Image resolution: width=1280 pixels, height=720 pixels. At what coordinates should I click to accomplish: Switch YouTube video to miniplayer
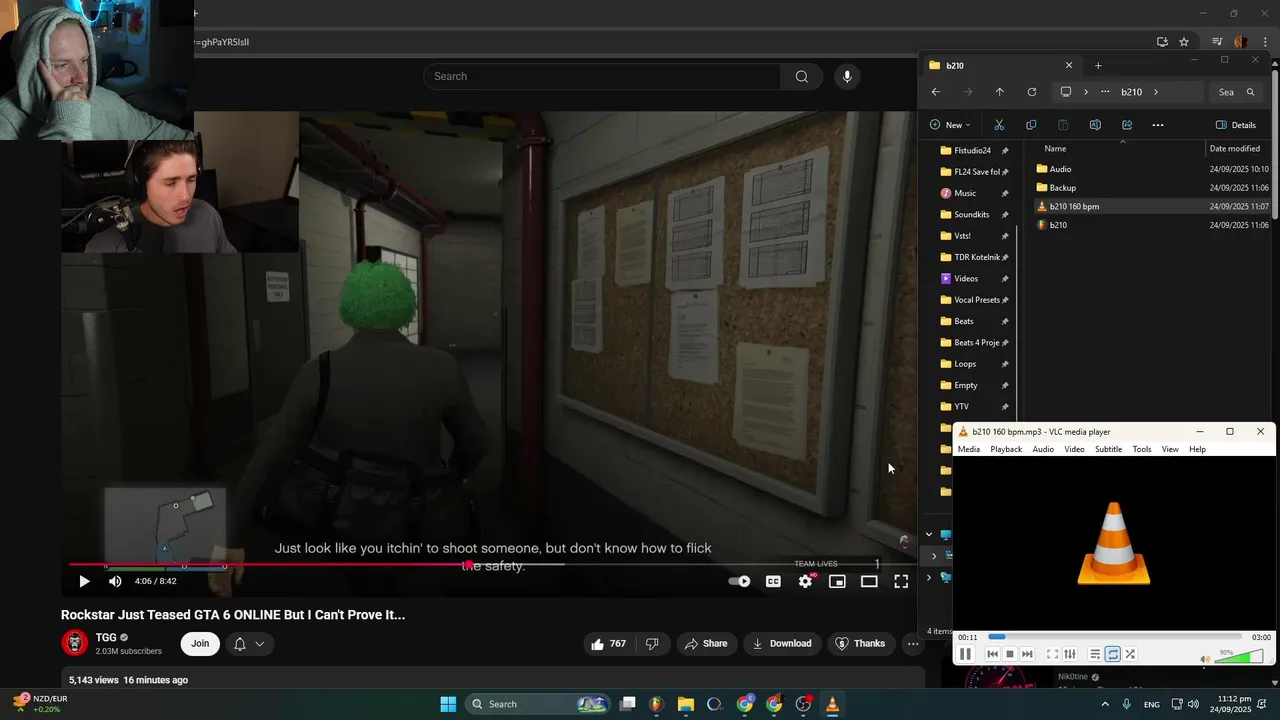tap(837, 581)
